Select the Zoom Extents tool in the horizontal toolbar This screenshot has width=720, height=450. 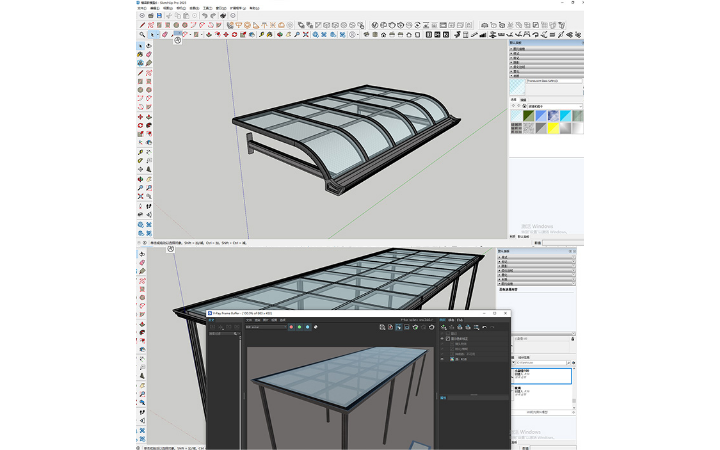[x=305, y=34]
